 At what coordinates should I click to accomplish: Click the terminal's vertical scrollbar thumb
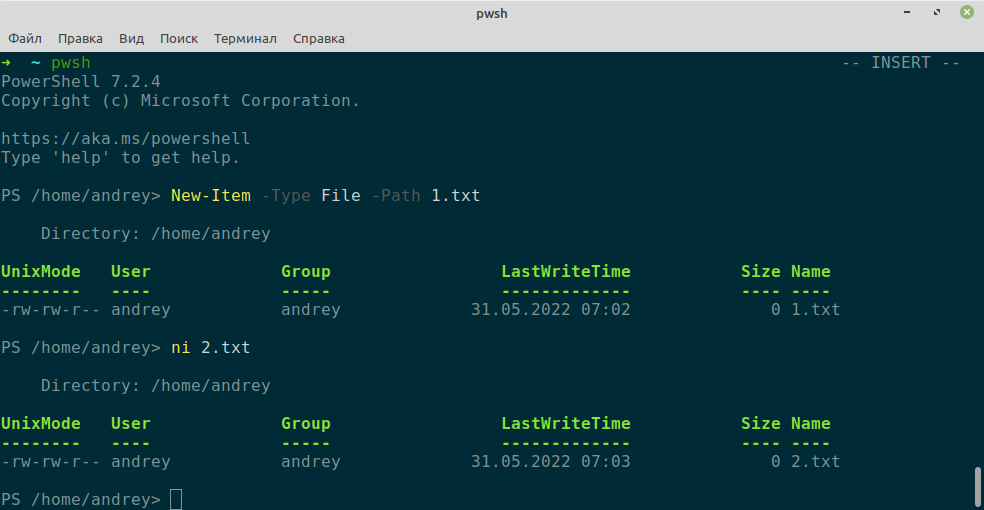(977, 487)
